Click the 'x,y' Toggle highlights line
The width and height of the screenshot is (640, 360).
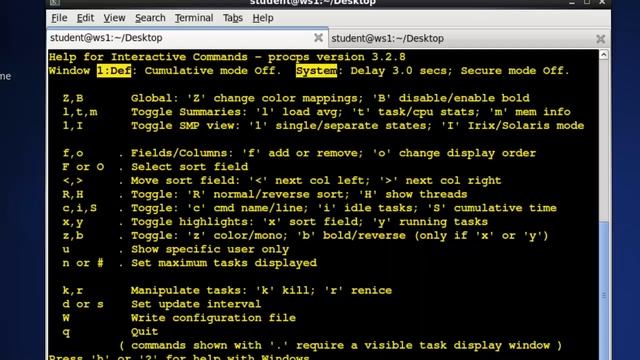tap(275, 222)
